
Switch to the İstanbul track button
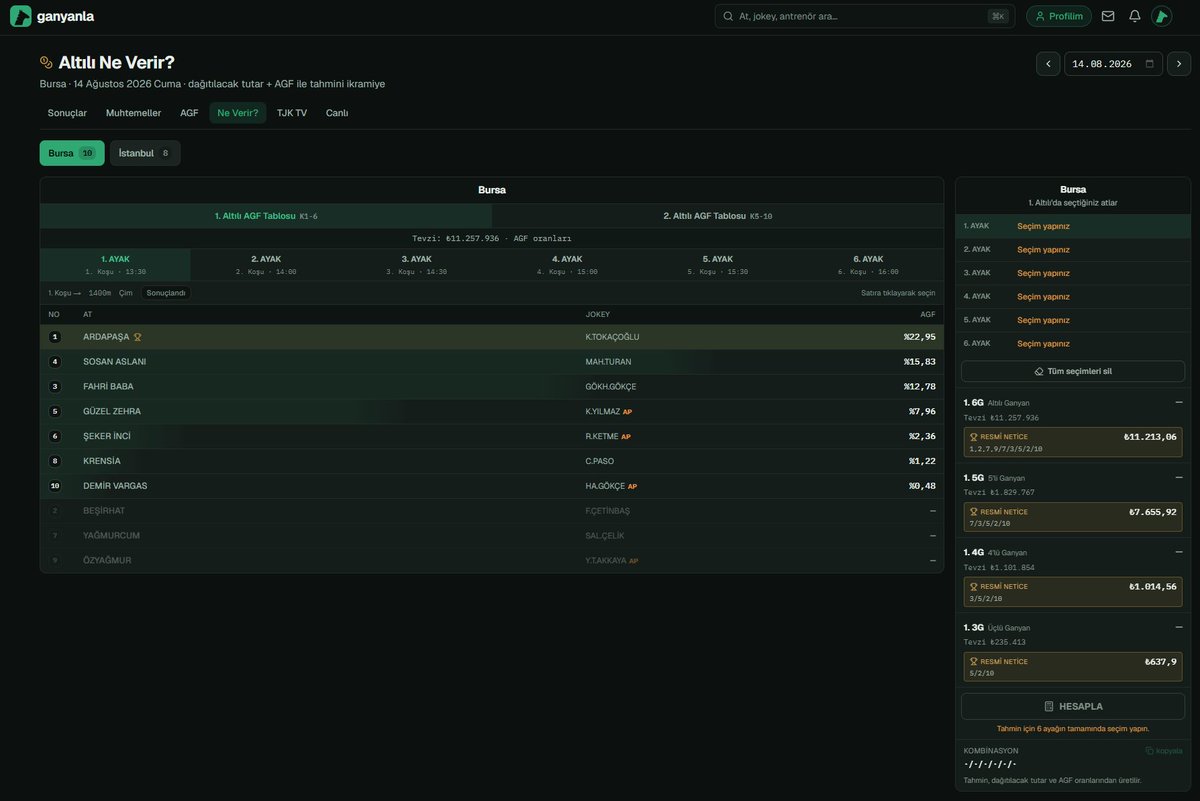click(145, 153)
